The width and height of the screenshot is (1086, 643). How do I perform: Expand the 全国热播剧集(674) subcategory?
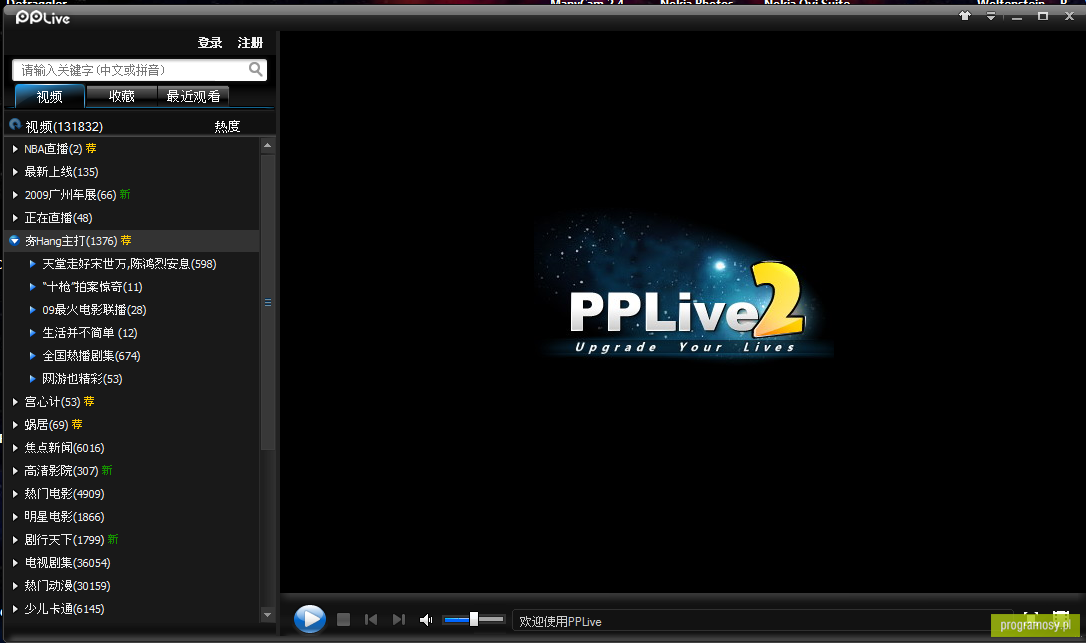click(33, 355)
